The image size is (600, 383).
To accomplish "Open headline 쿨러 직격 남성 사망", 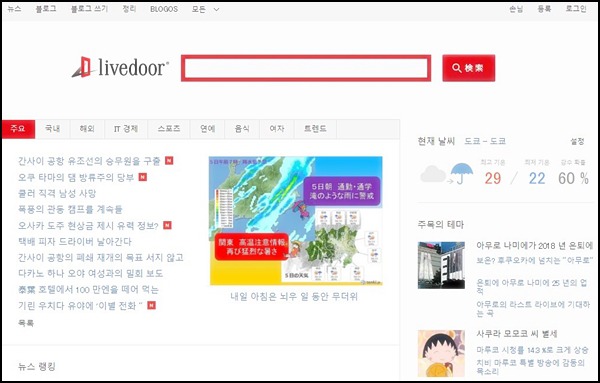I will point(57,193).
